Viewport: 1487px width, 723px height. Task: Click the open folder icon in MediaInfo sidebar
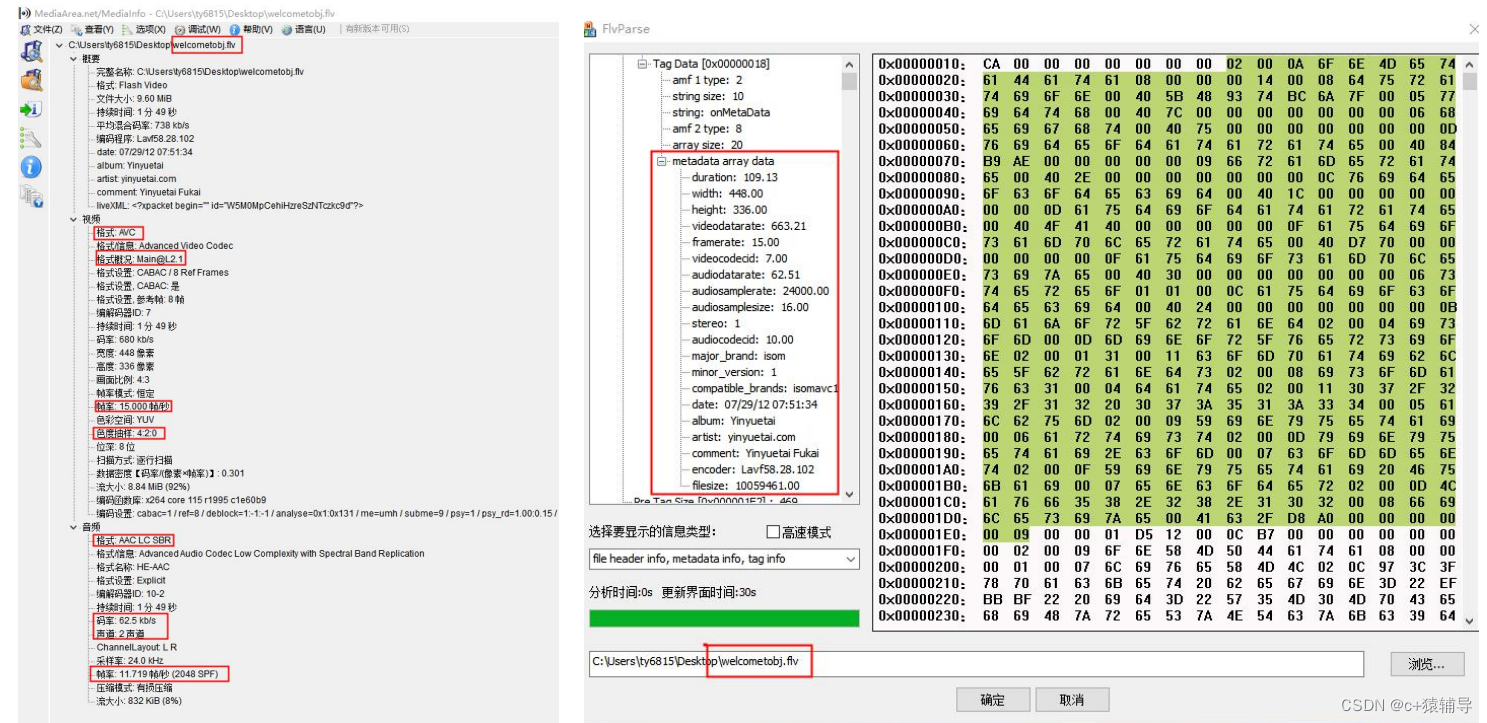(x=32, y=80)
